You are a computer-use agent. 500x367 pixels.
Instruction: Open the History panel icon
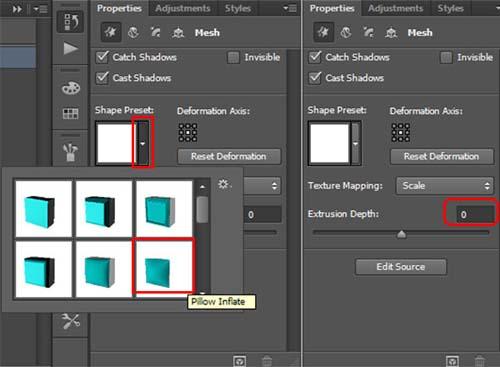pyautogui.click(x=71, y=22)
